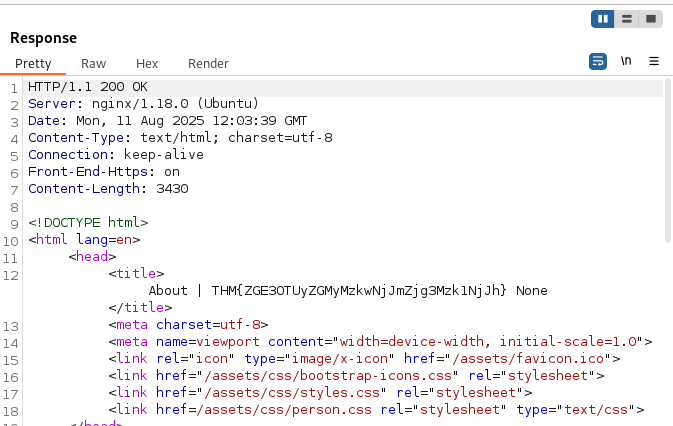The image size is (673, 426).
Task: Switch to Hex tab
Action: (x=147, y=63)
